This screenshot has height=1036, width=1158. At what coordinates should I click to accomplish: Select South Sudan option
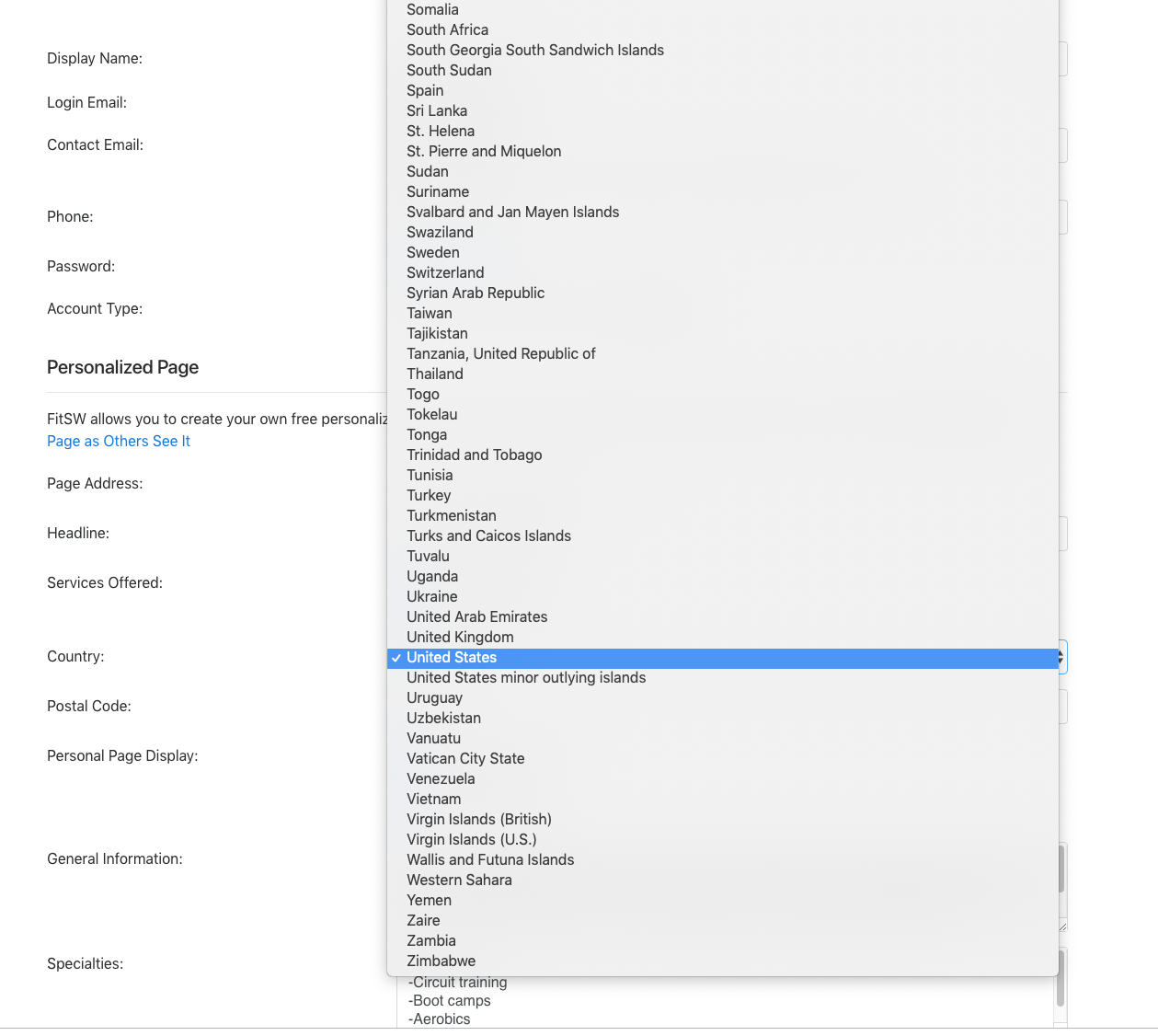[723, 71]
